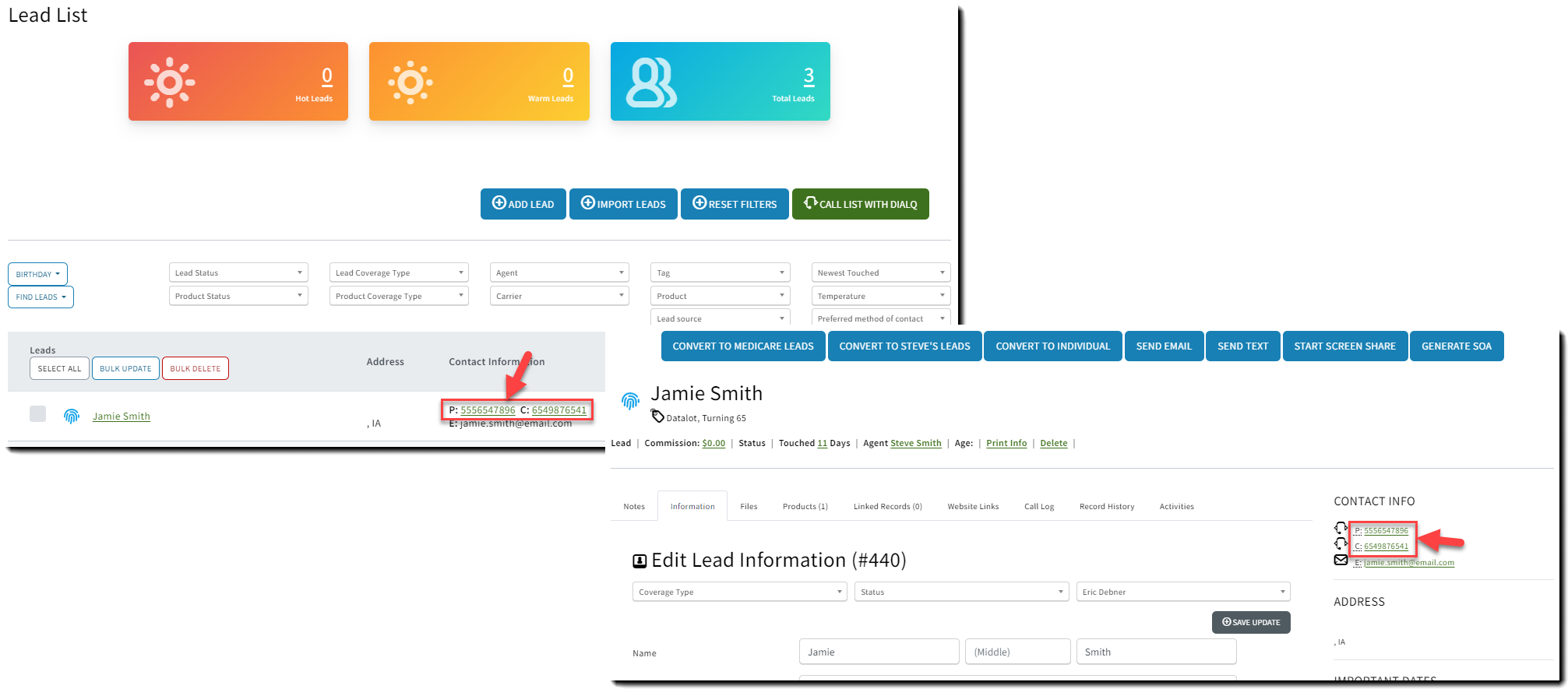Open the Product filter dropdown
Screen dimensions: 1568x689
tap(721, 296)
